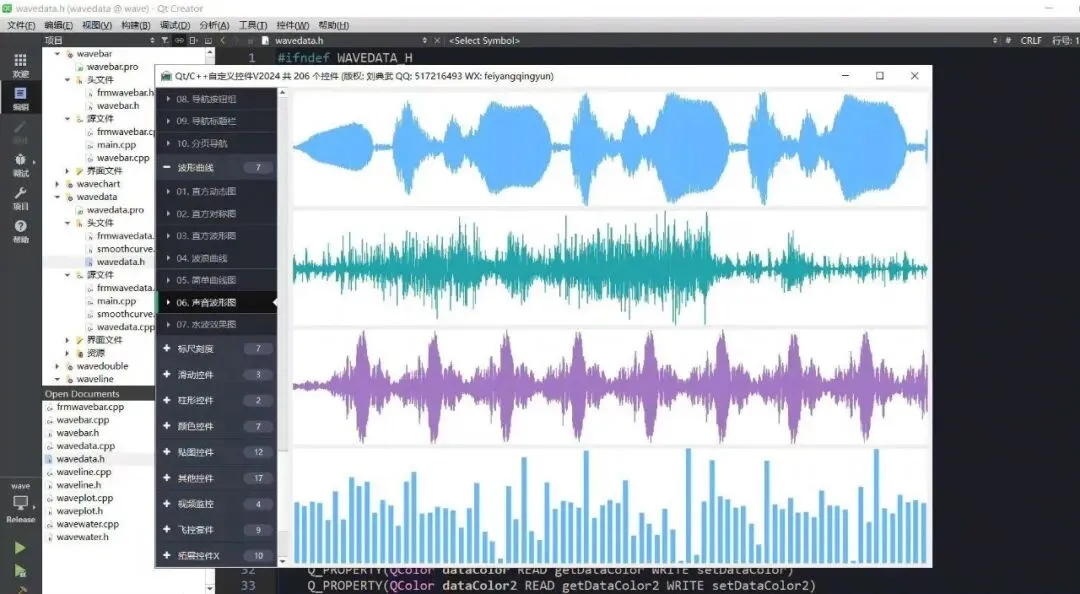The height and width of the screenshot is (594, 1080).
Task: Switch to the 编辑 (Edit) mode icon
Action: click(21, 98)
